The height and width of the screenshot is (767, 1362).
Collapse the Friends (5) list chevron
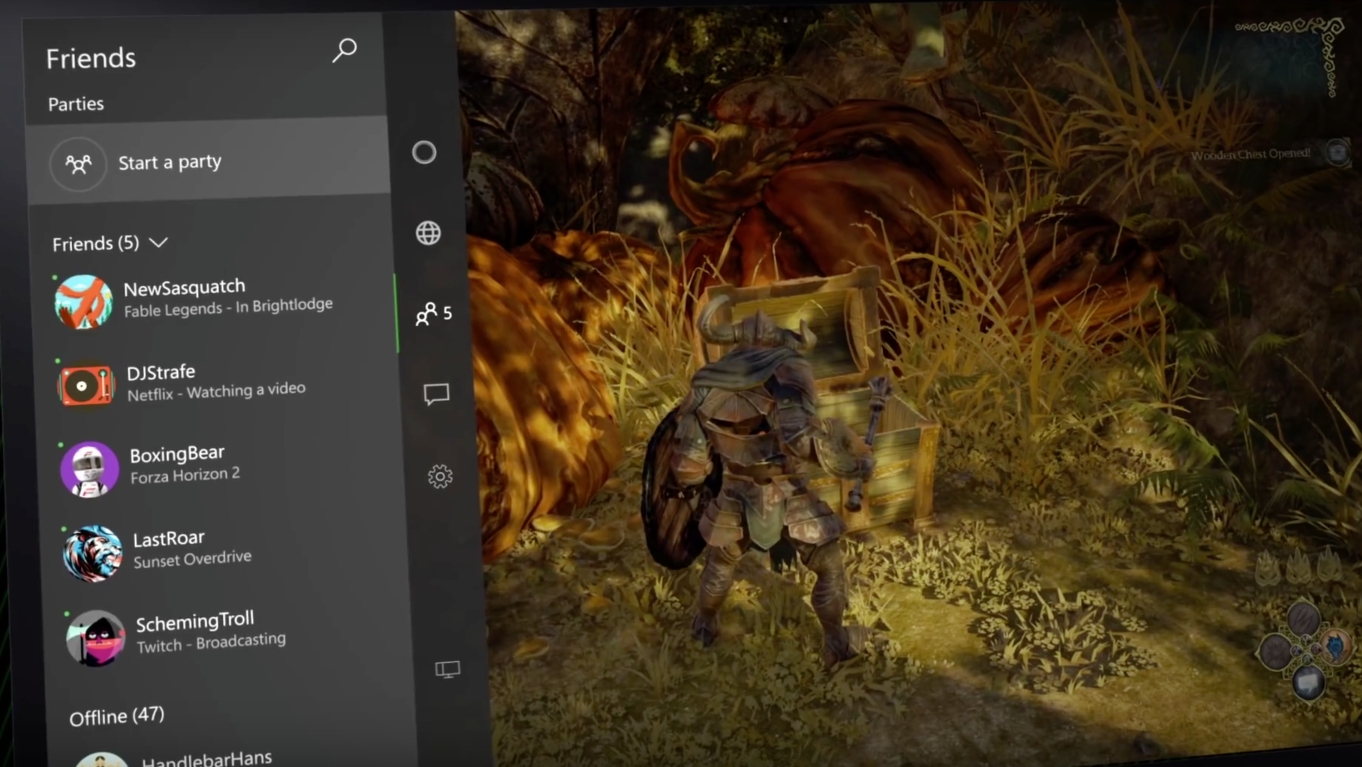coord(158,242)
